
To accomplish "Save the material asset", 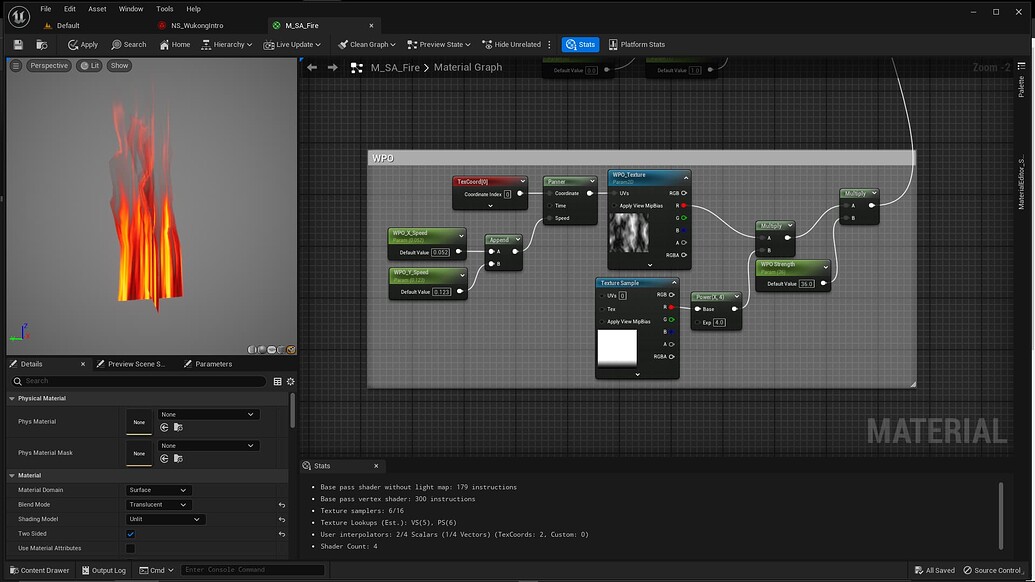I will click(x=16, y=44).
